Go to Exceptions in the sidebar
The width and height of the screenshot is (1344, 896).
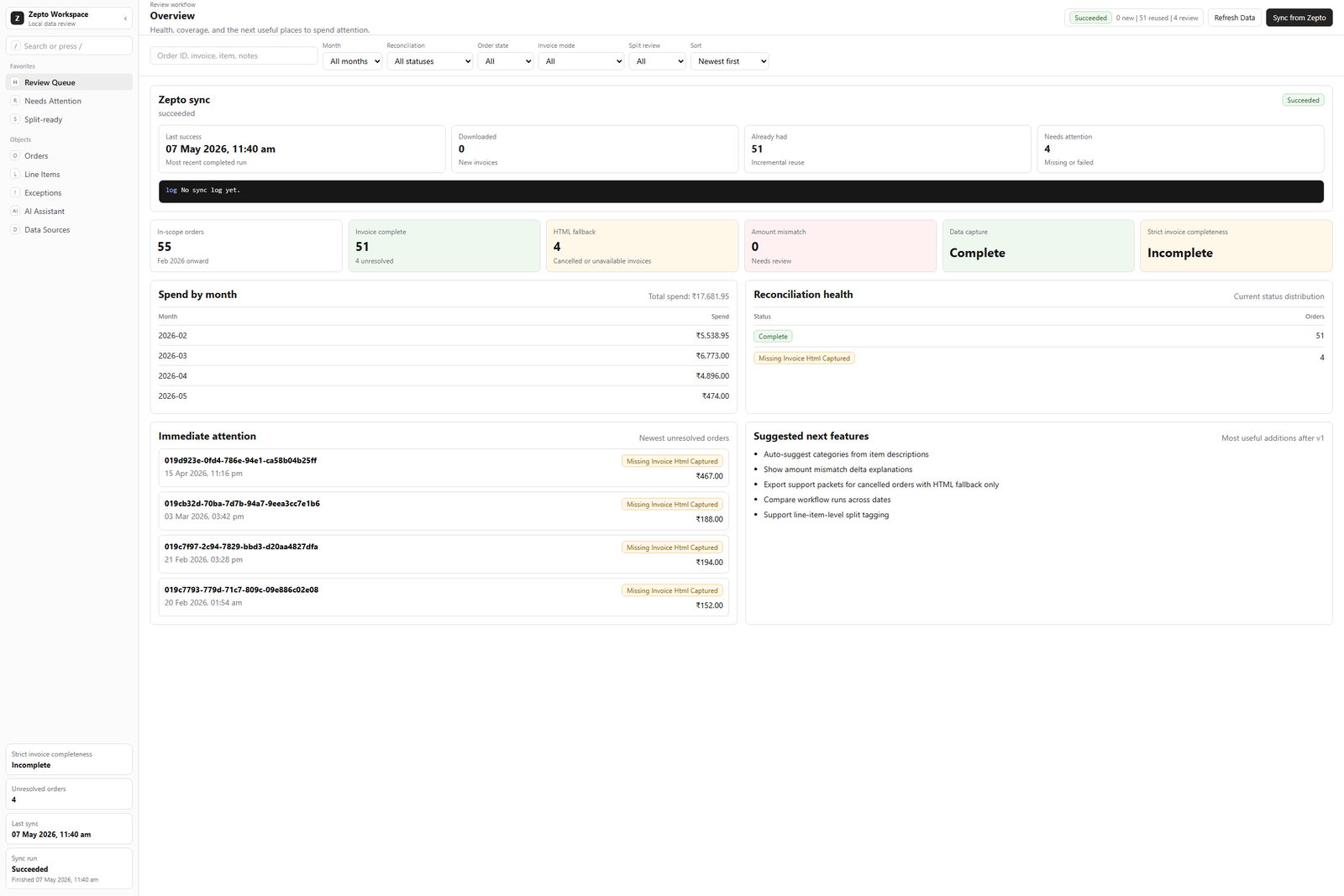click(x=69, y=192)
